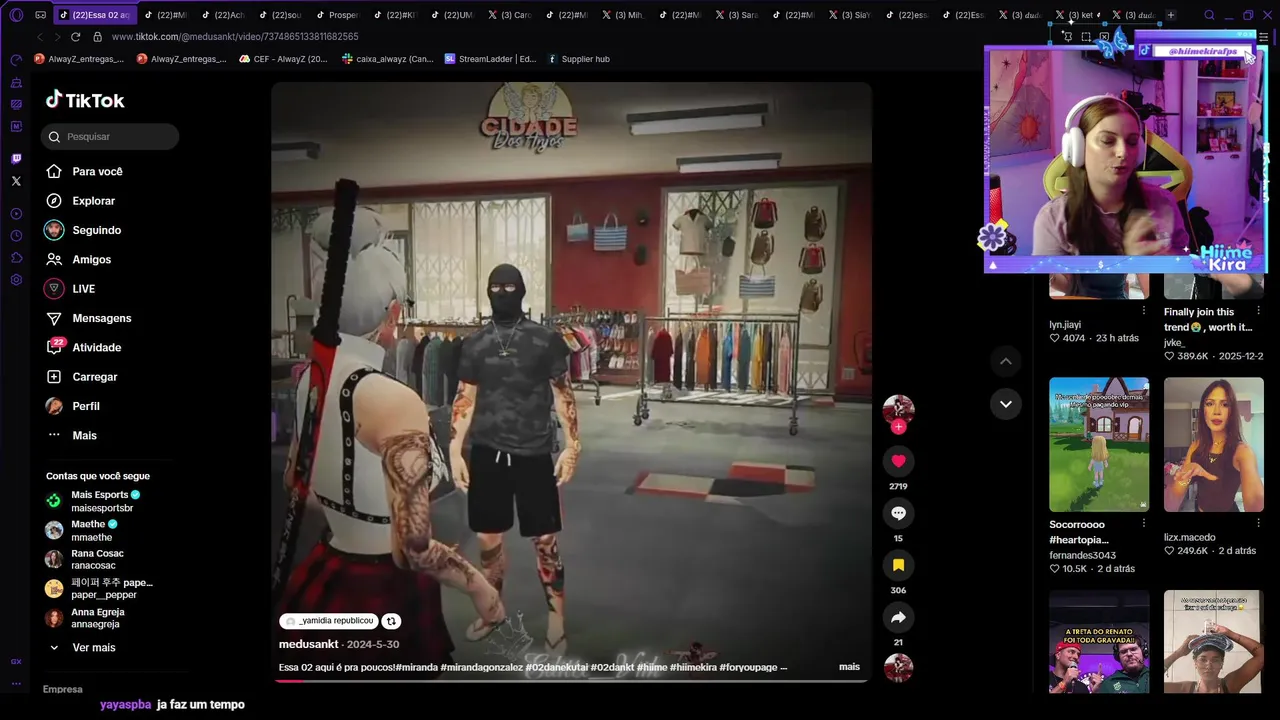Go to previous video with up chevron

[1006, 361]
